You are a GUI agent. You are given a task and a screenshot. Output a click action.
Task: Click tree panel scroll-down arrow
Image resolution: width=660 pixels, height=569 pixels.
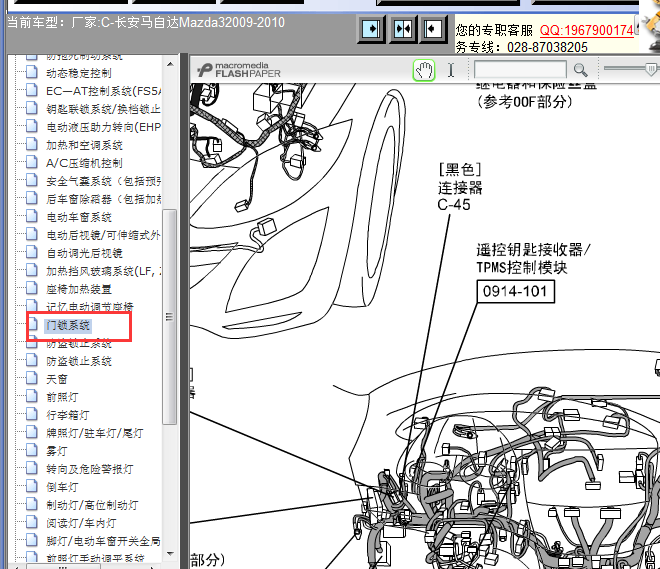tap(170, 554)
